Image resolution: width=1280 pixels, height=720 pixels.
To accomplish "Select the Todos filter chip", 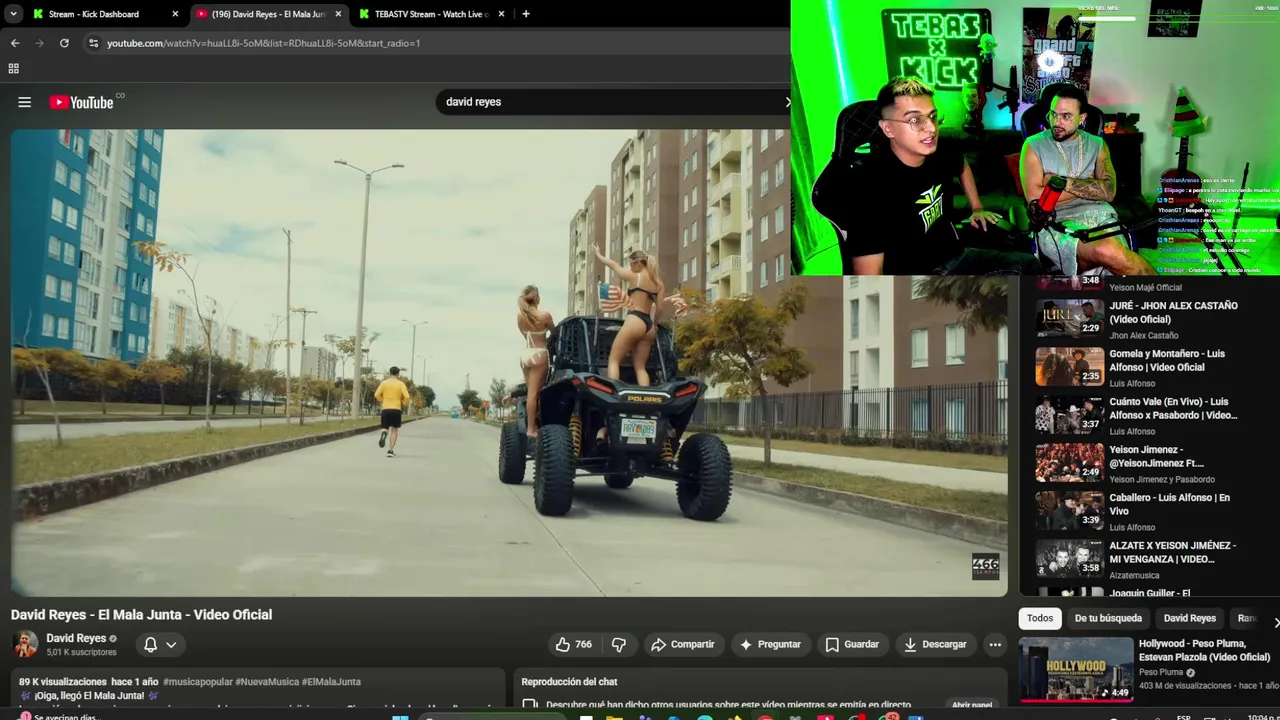I will 1040,618.
